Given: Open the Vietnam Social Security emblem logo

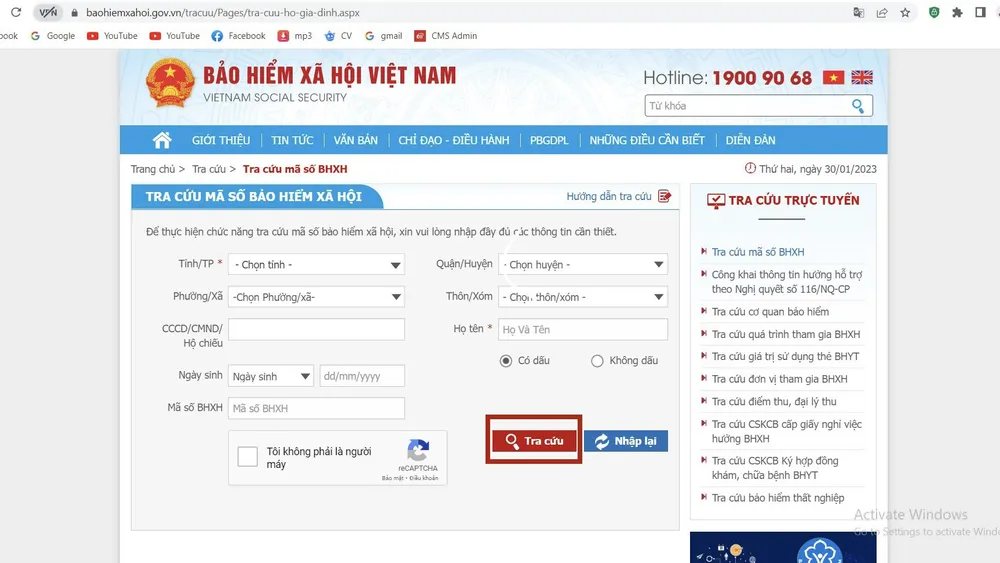Looking at the screenshot, I should click(x=170, y=83).
